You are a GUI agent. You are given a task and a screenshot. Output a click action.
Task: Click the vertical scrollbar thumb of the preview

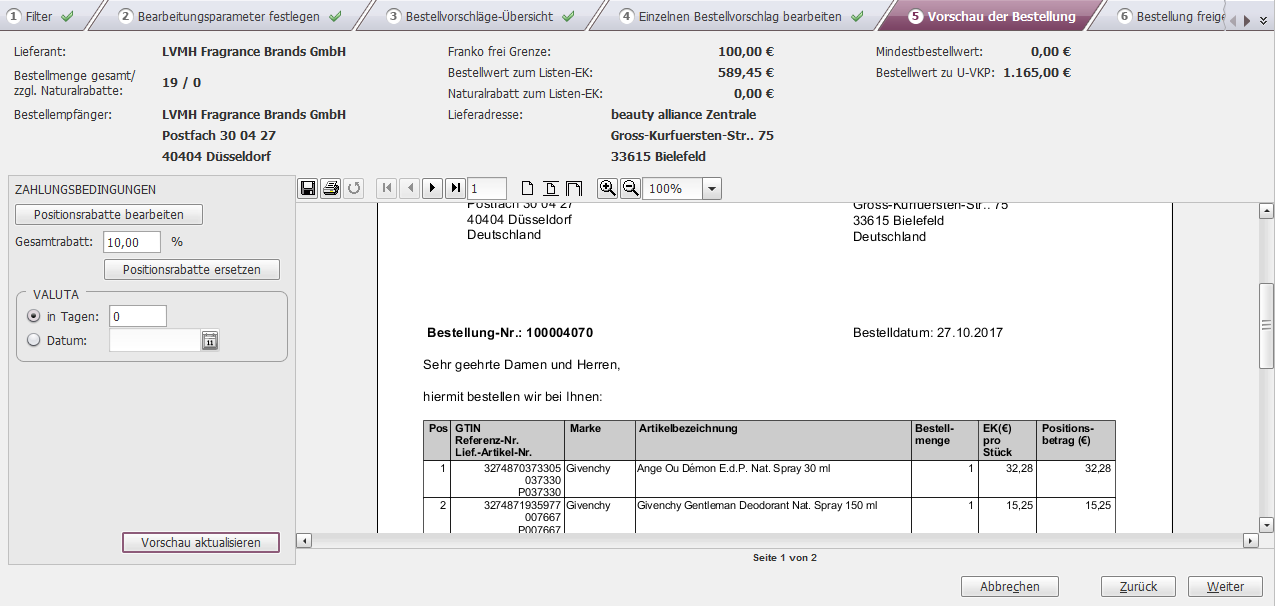pyautogui.click(x=1266, y=326)
